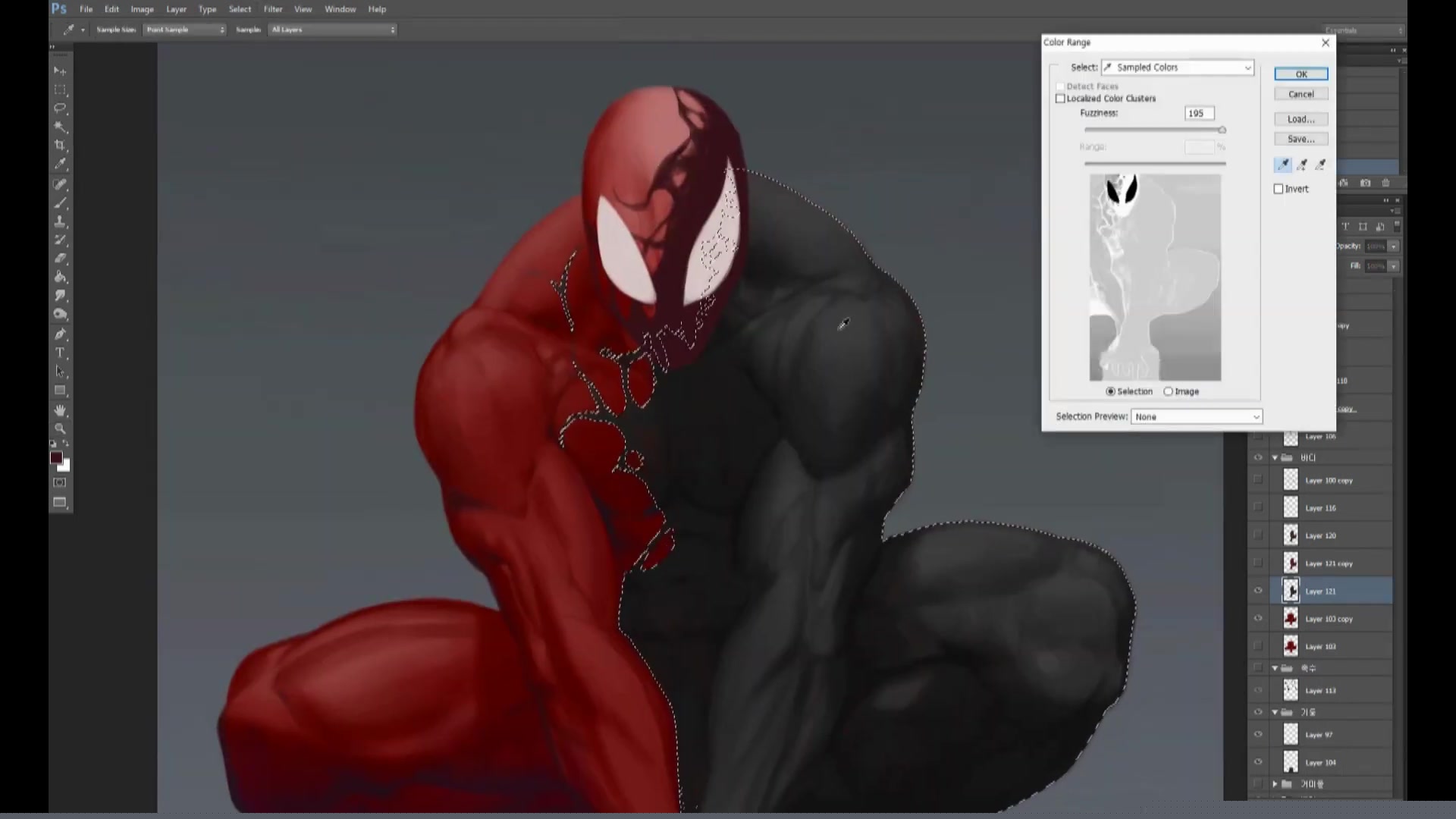Viewport: 1456px width, 819px height.
Task: Show Layer 103 visibility box
Action: click(1258, 646)
